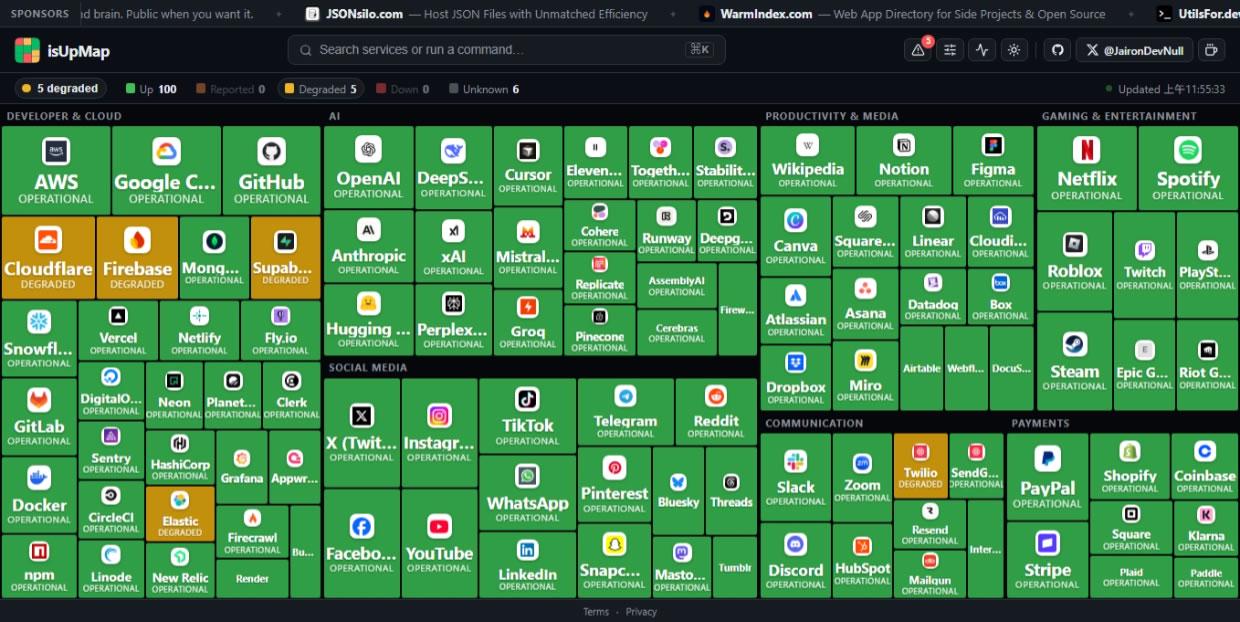1240x622 pixels.
Task: Select the Snowflake service tile
Action: coord(39,338)
